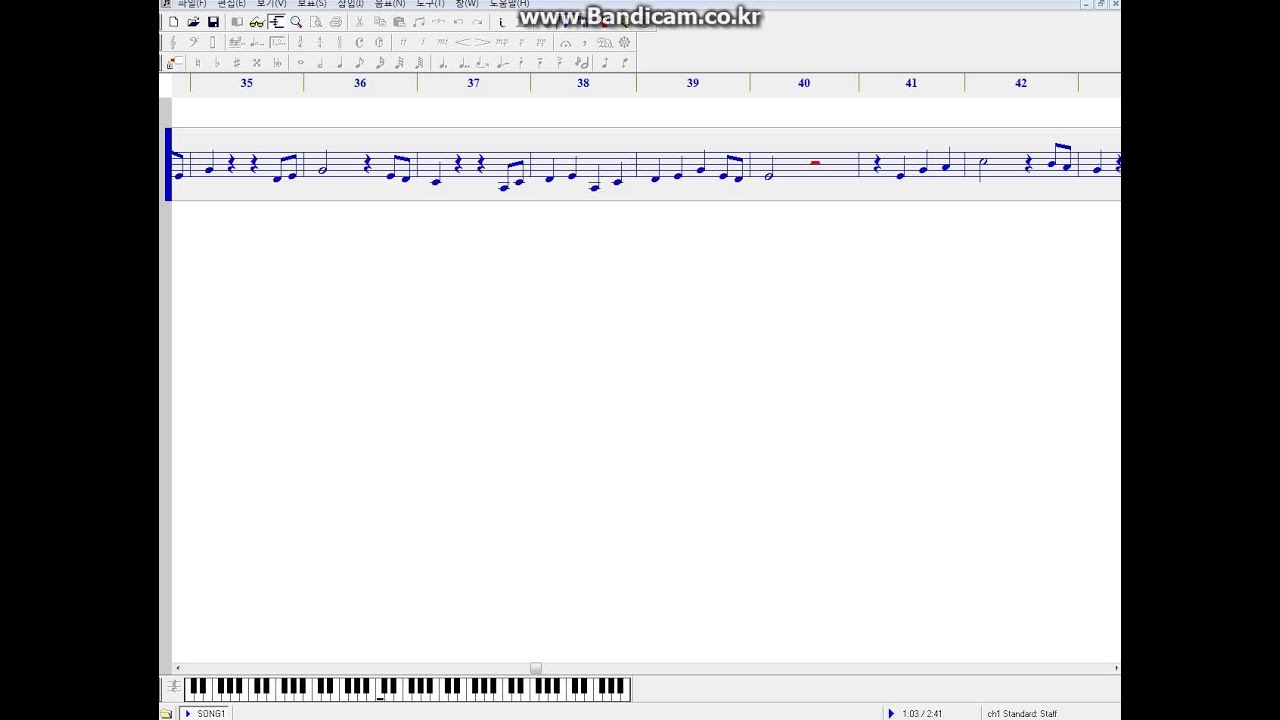Insert a fermata symbol

pyautogui.click(x=565, y=42)
